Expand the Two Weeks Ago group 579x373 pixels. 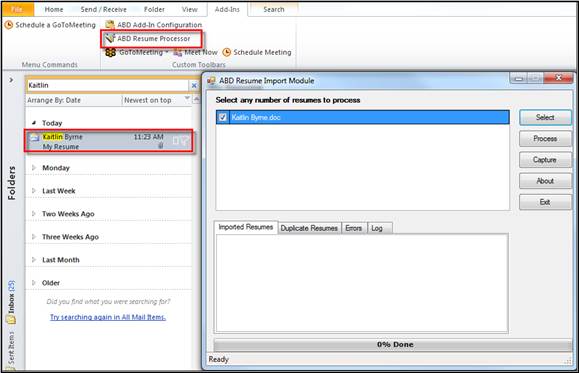tap(34, 214)
